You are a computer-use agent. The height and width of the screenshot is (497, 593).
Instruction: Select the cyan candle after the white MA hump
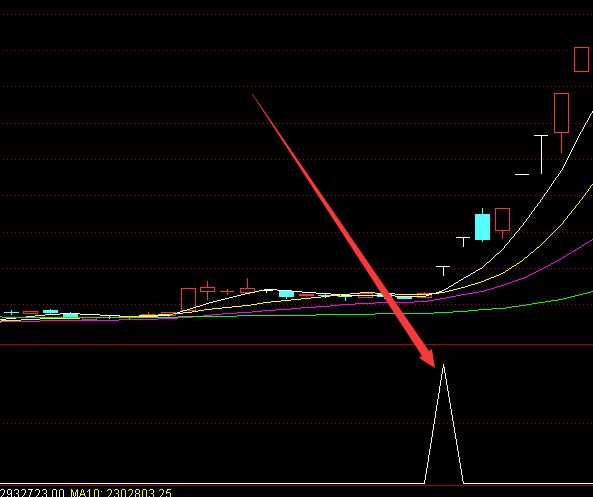[x=286, y=294]
